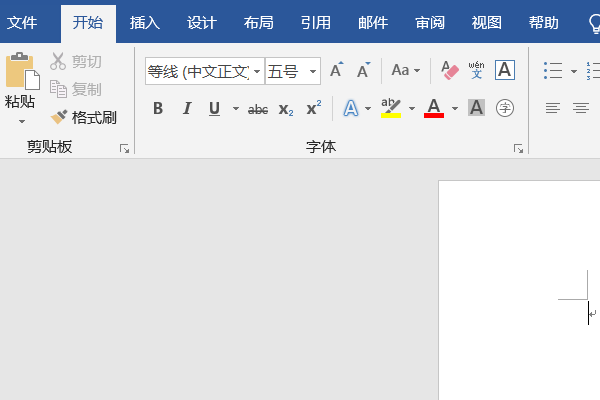
Task: Switch to the Layout (布局) tab
Action: pos(259,23)
